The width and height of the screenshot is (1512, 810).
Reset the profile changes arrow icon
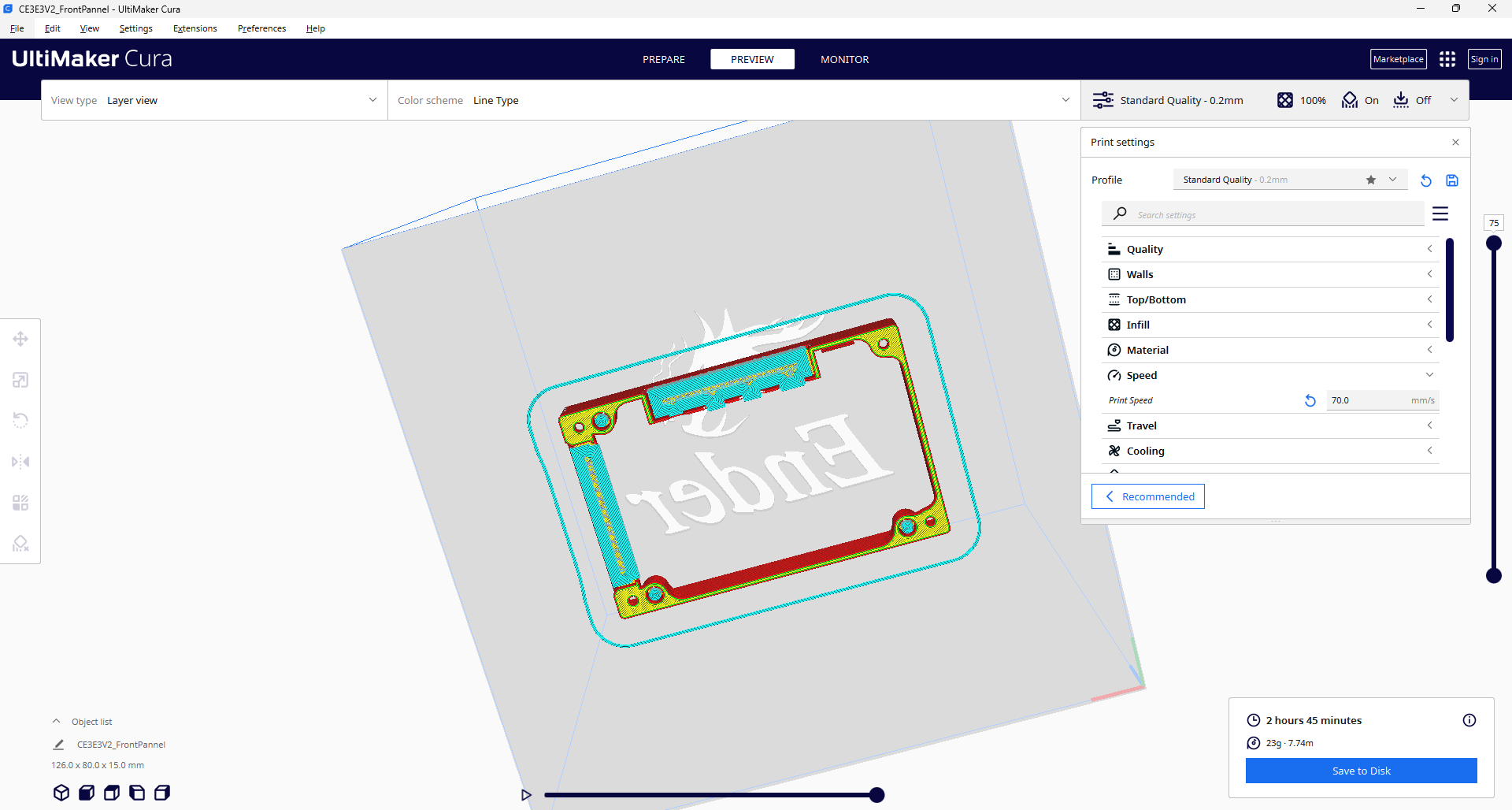[x=1426, y=180]
